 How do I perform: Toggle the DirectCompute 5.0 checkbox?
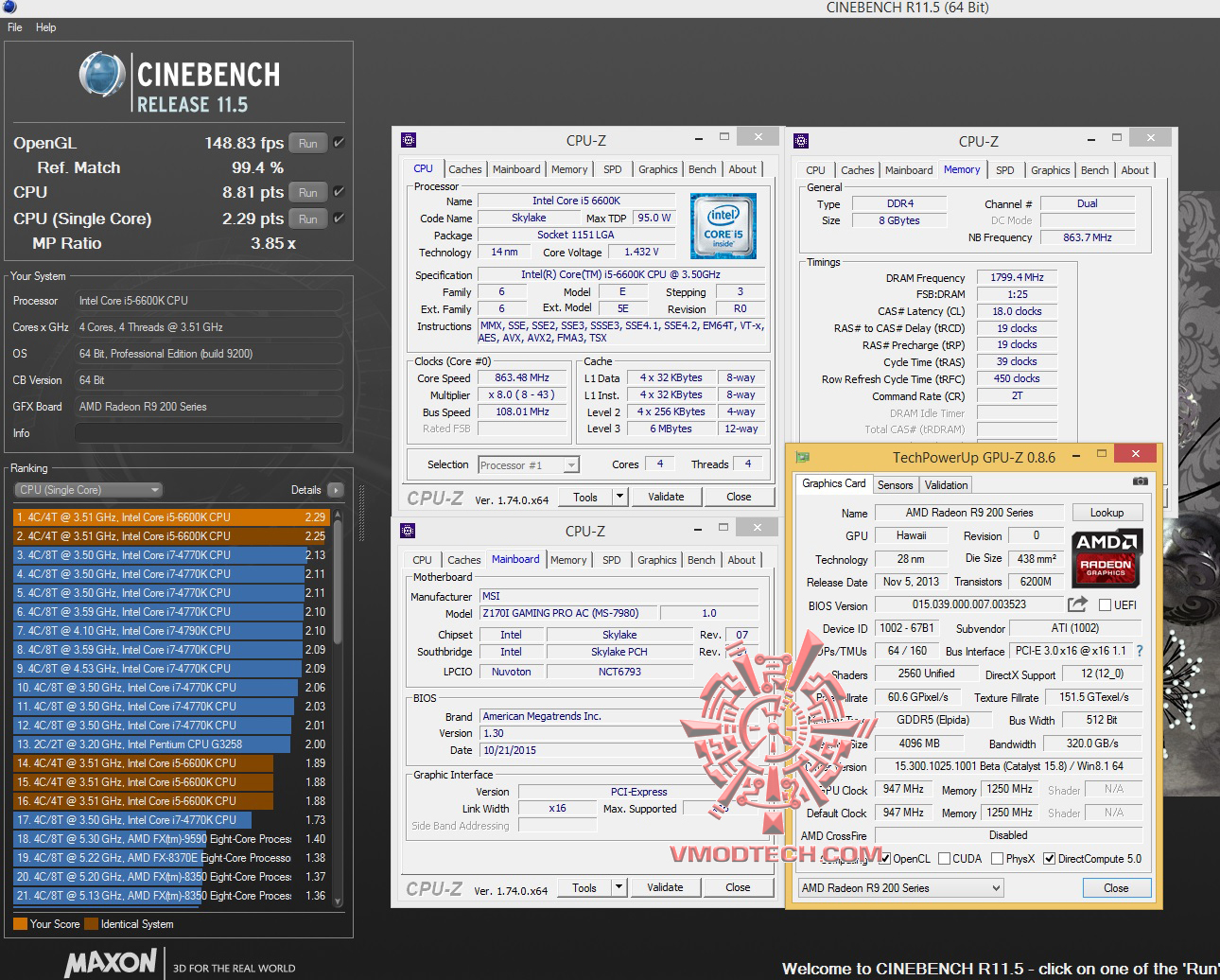[1049, 859]
